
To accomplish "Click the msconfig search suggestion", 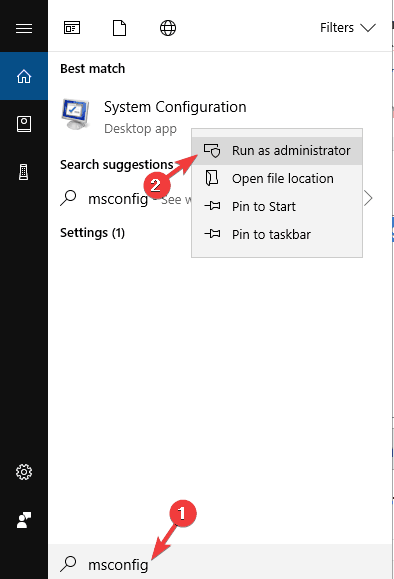I will pyautogui.click(x=118, y=199).
